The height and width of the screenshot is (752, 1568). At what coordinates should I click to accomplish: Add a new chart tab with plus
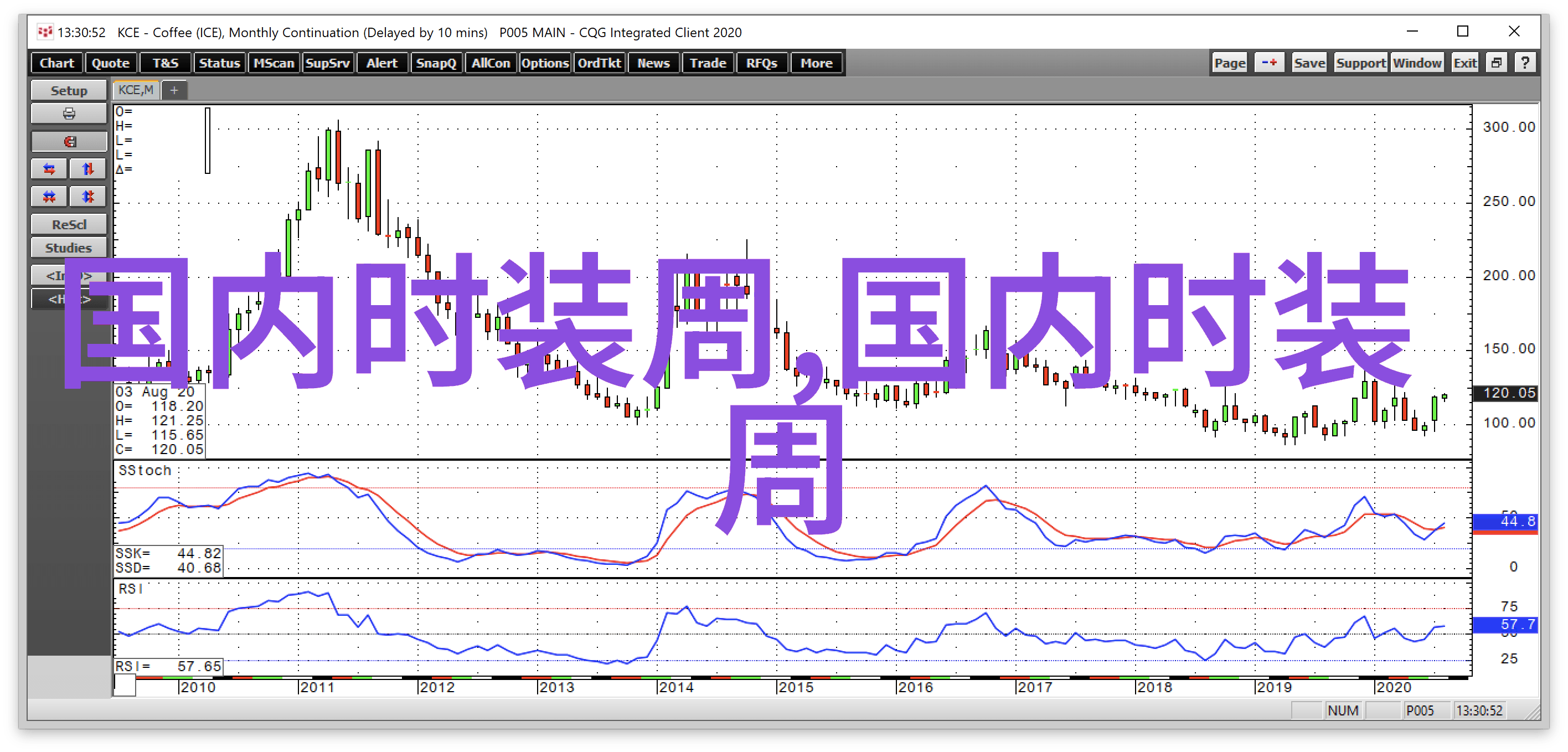[174, 91]
